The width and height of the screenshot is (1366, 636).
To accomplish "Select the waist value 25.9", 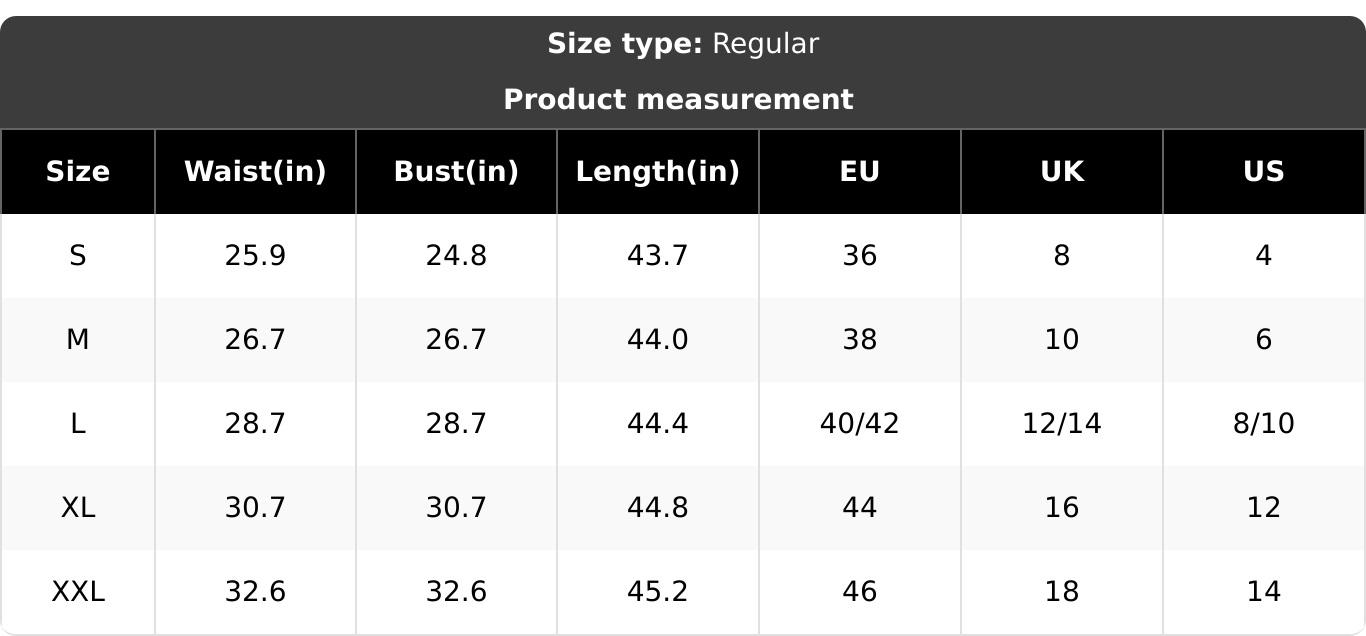I will point(256,256).
